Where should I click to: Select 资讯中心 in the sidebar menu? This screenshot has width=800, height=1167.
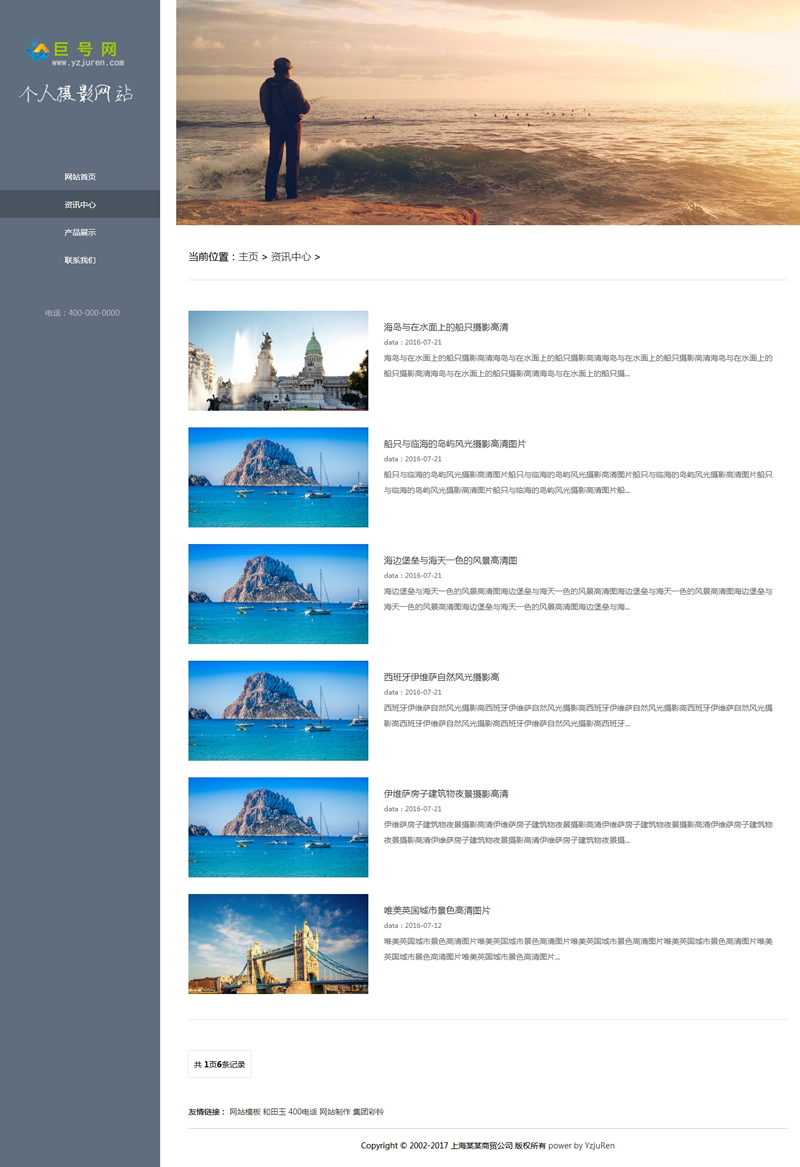(80, 205)
